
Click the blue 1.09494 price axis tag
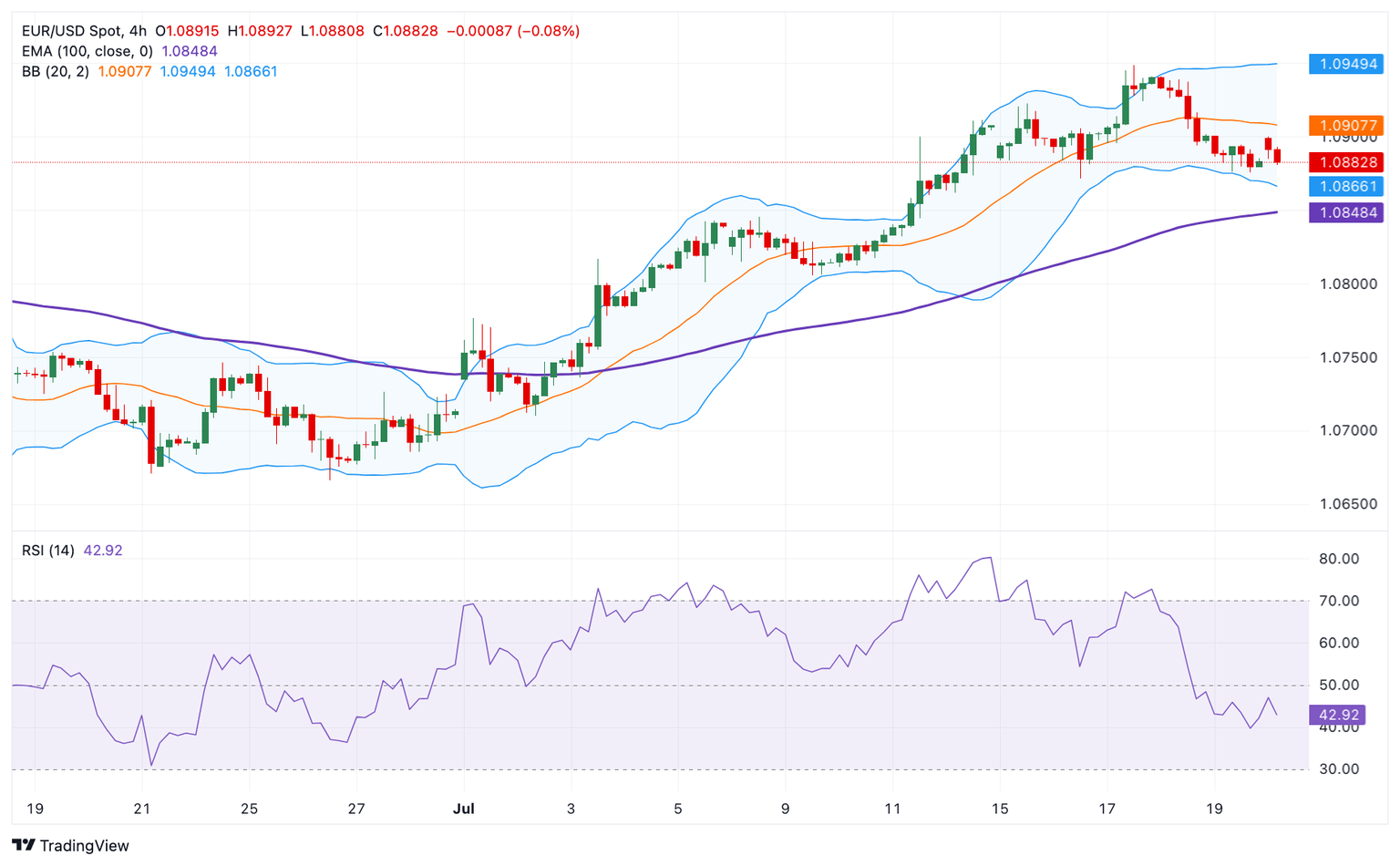pos(1345,64)
